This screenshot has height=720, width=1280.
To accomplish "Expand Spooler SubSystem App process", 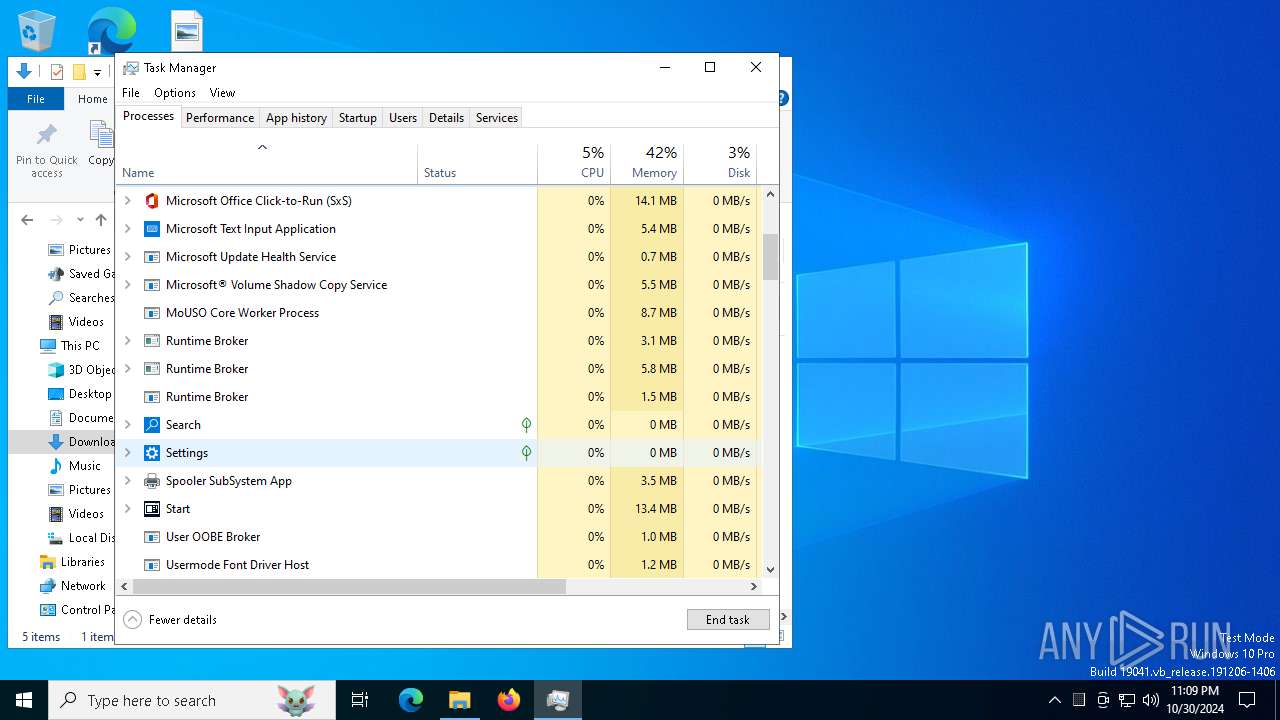I will [x=127, y=481].
